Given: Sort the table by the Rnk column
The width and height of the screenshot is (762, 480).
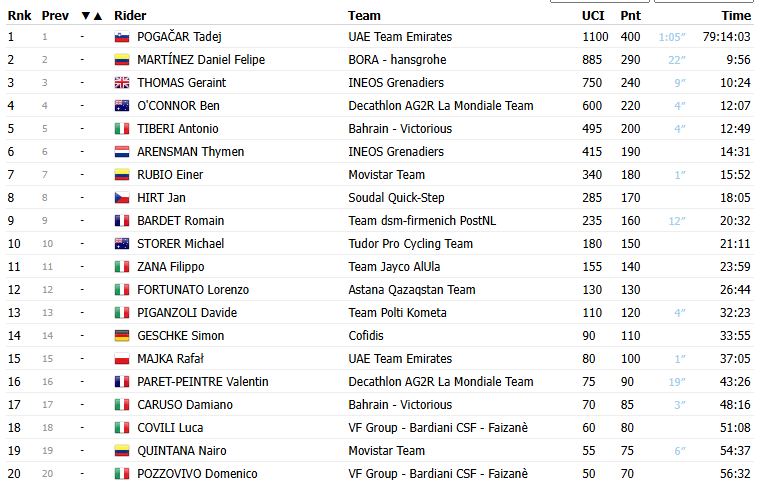Looking at the screenshot, I should click(18, 15).
